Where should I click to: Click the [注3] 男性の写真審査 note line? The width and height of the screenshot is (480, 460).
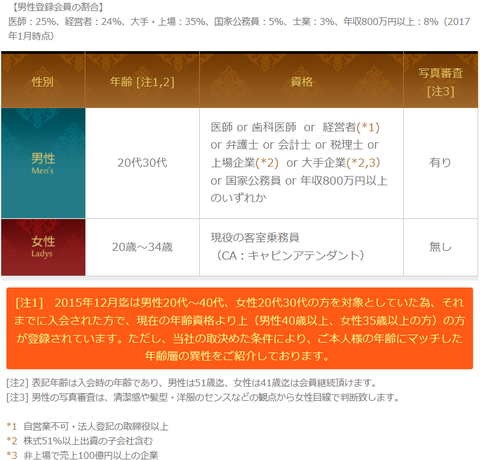tap(203, 397)
